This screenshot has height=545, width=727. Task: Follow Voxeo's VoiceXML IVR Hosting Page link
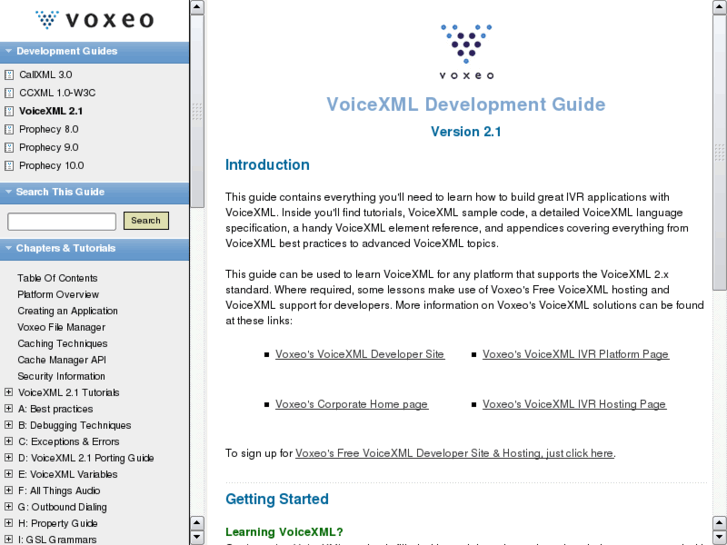click(x=574, y=404)
